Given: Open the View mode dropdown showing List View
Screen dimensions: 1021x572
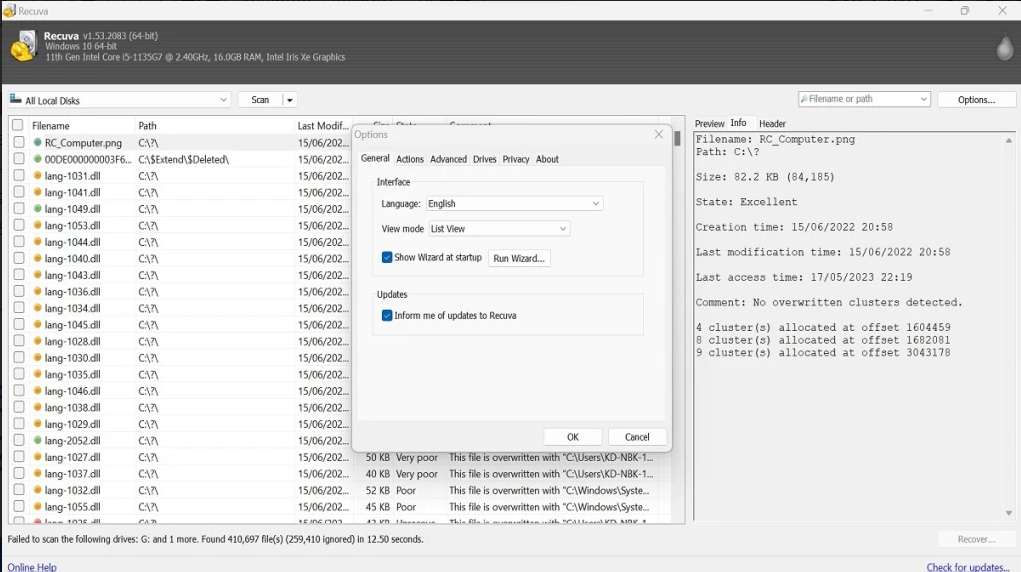Looking at the screenshot, I should click(499, 229).
